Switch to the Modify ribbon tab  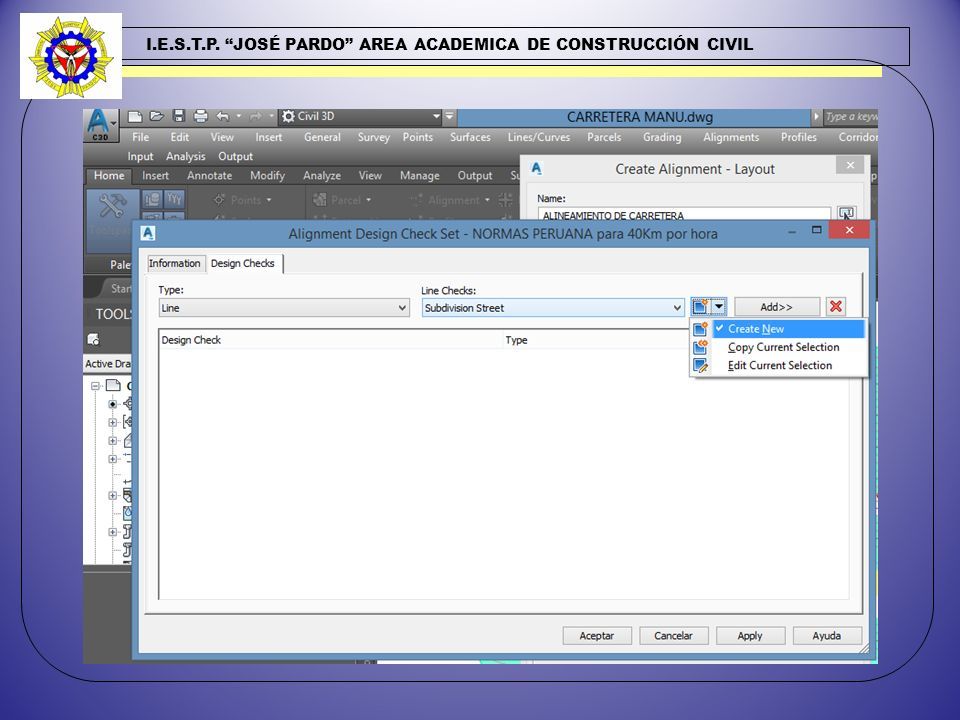(x=268, y=175)
